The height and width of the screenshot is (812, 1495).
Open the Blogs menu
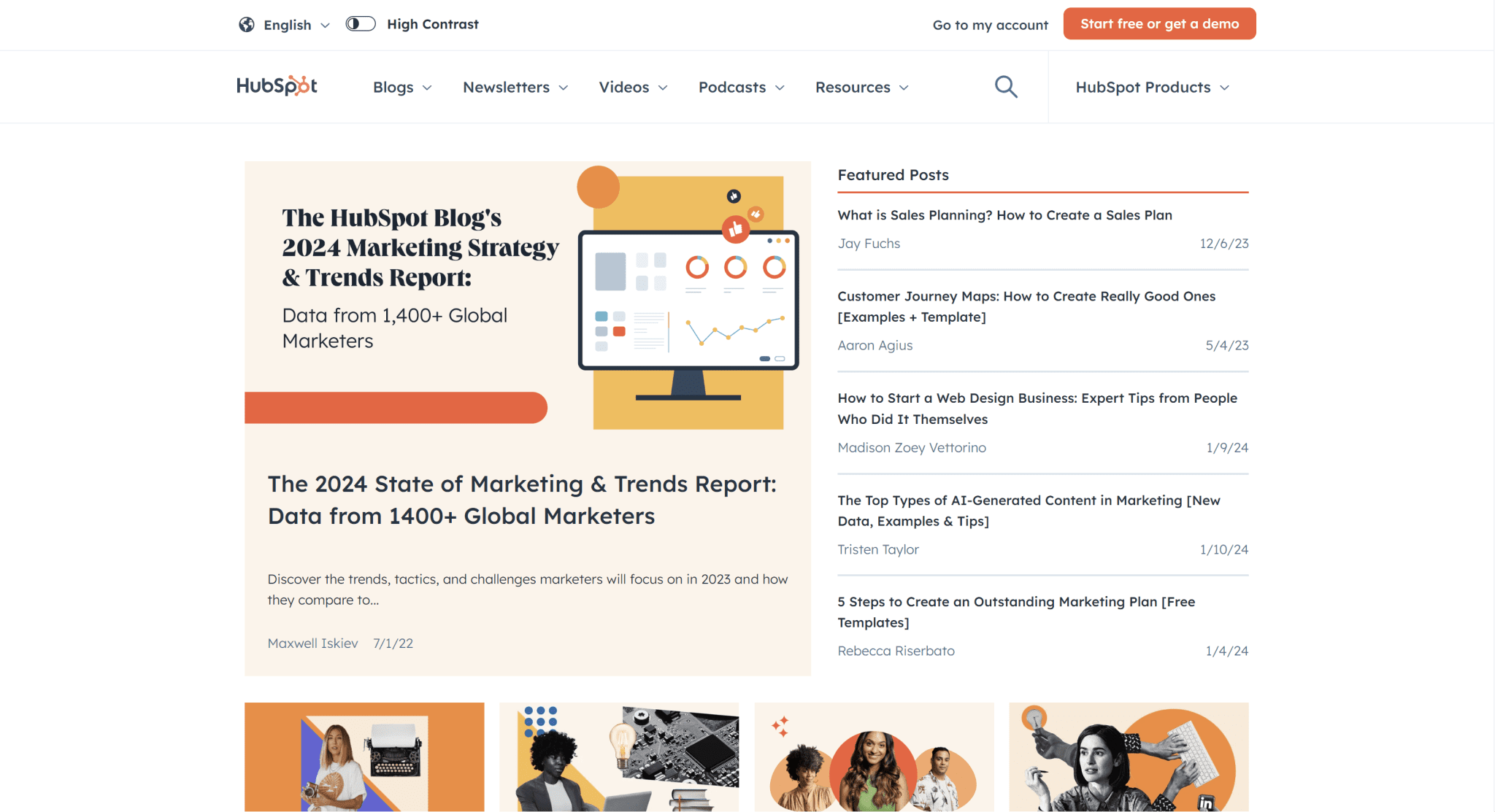(402, 87)
